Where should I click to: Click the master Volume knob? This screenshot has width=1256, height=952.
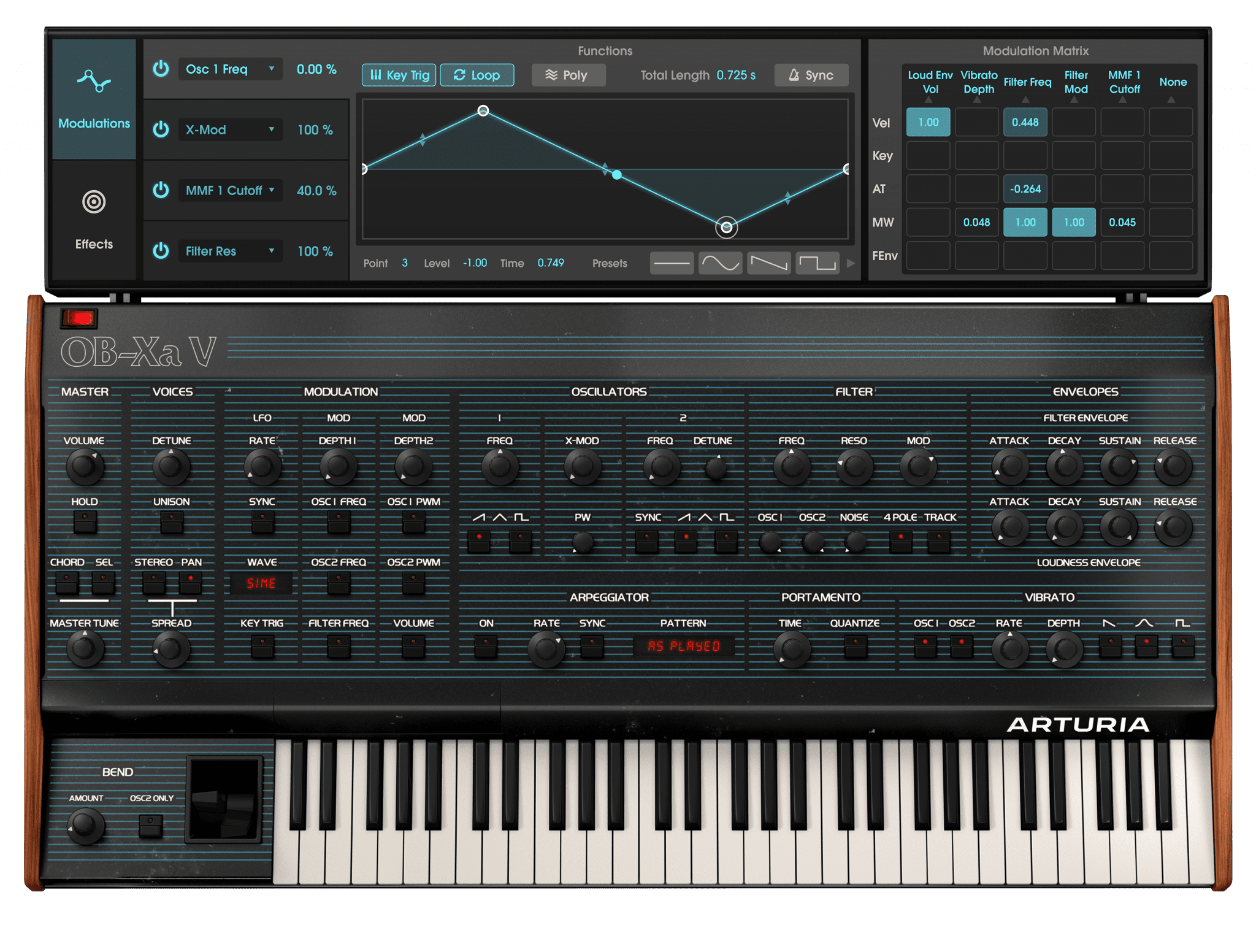tap(84, 466)
